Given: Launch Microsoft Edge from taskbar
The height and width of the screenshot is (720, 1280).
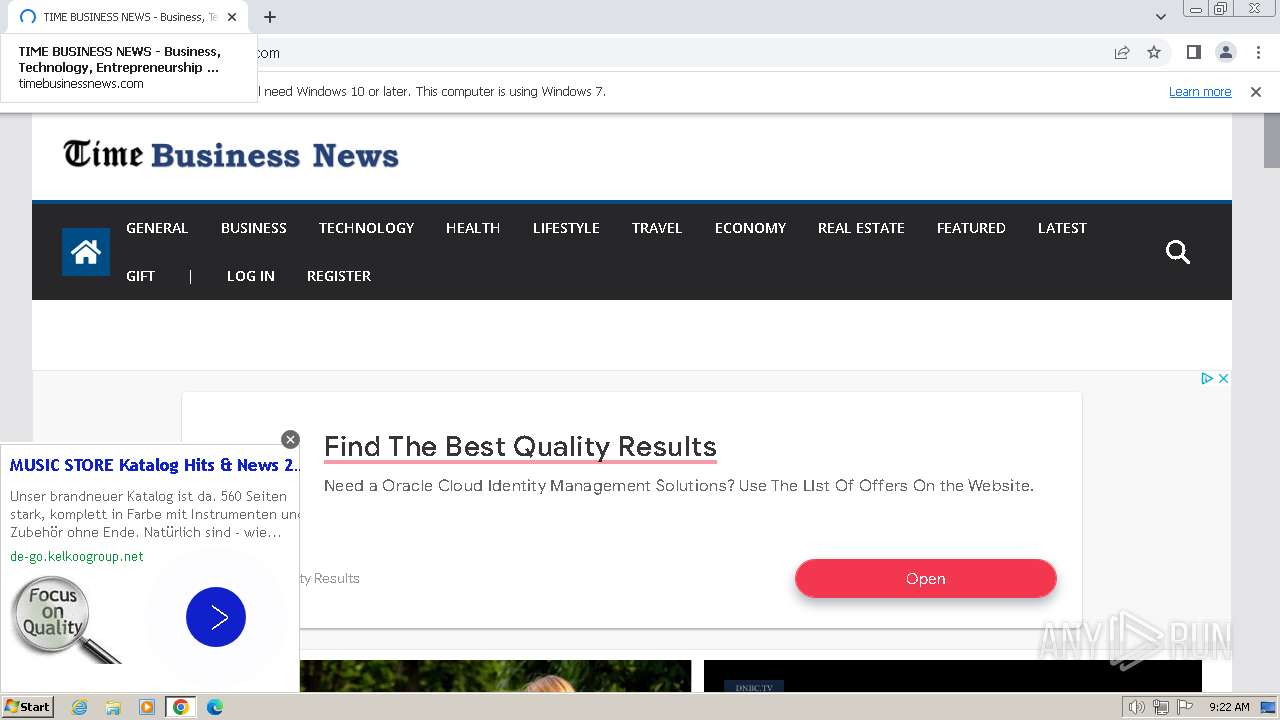Looking at the screenshot, I should pyautogui.click(x=215, y=707).
